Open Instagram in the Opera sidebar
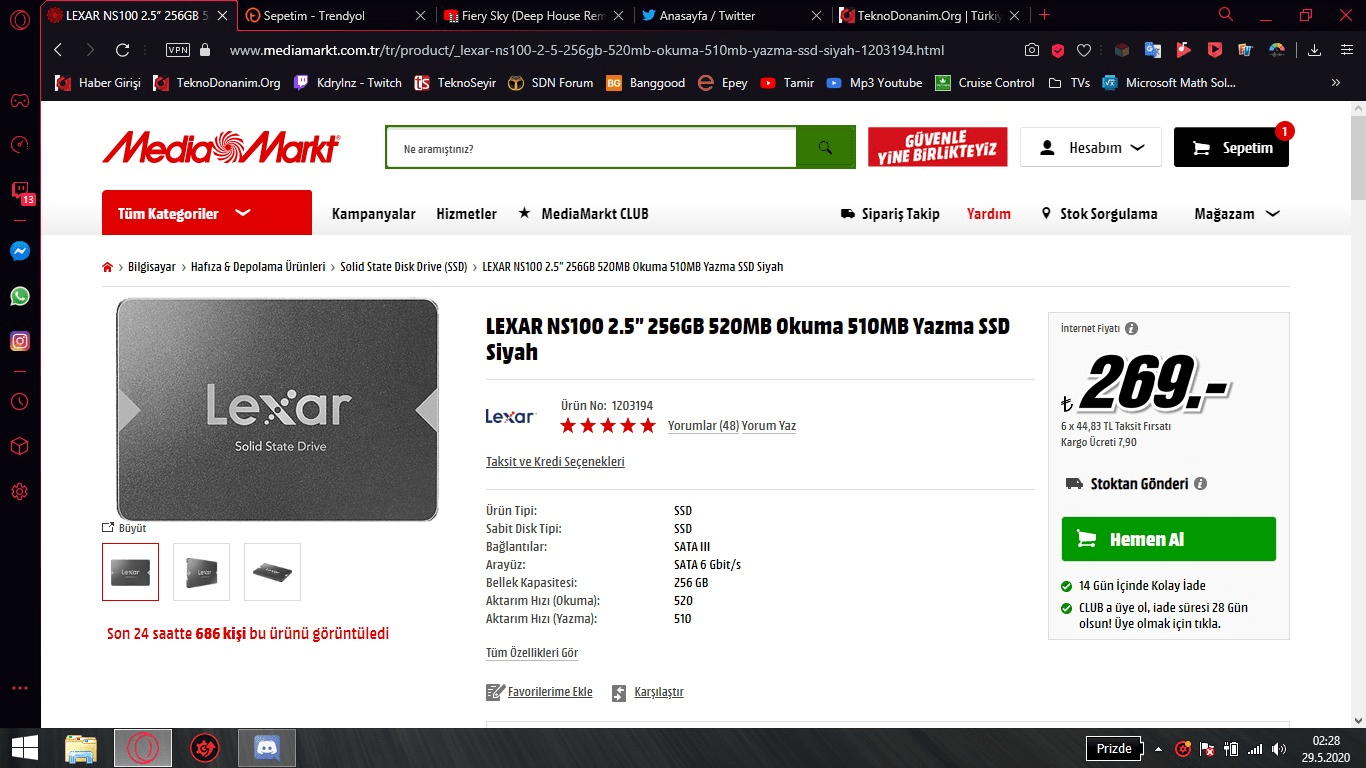The height and width of the screenshot is (768, 1366). tap(20, 341)
